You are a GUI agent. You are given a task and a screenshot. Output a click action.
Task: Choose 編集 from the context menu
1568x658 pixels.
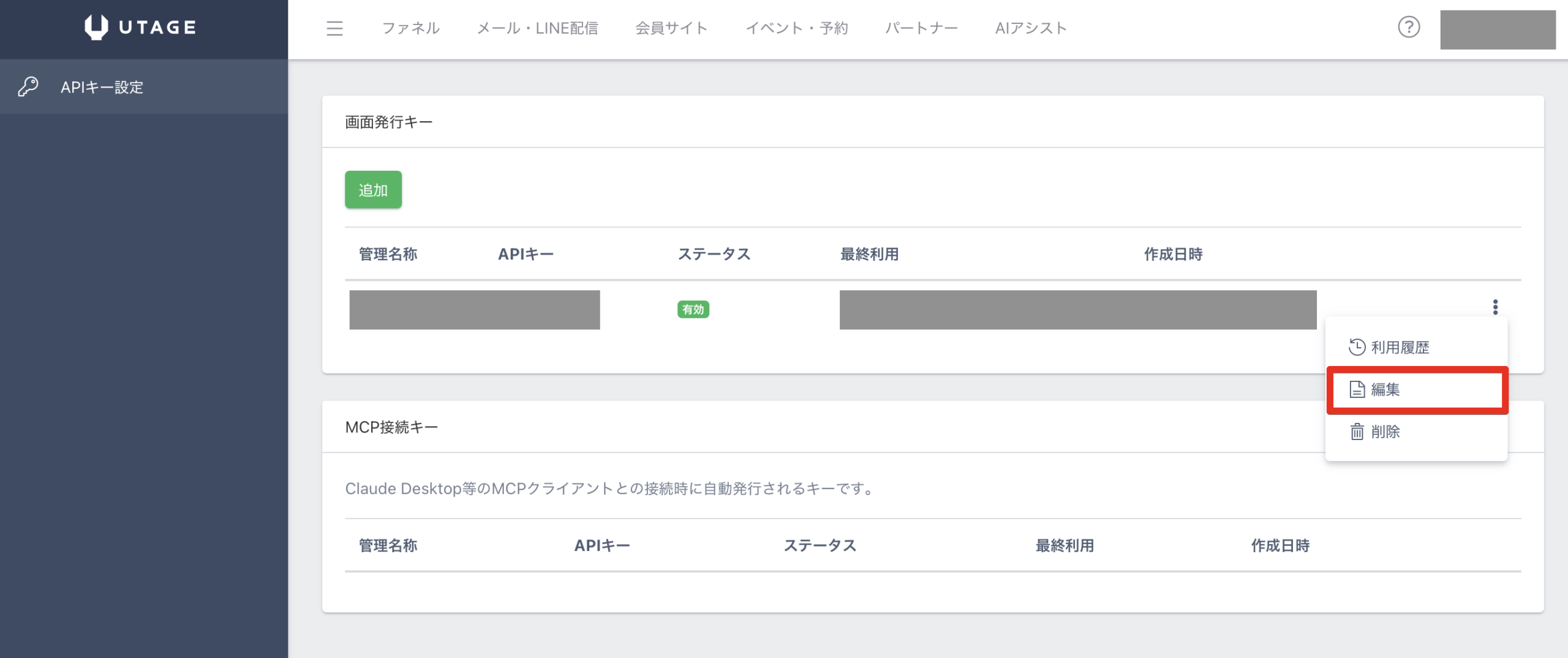(x=1385, y=389)
